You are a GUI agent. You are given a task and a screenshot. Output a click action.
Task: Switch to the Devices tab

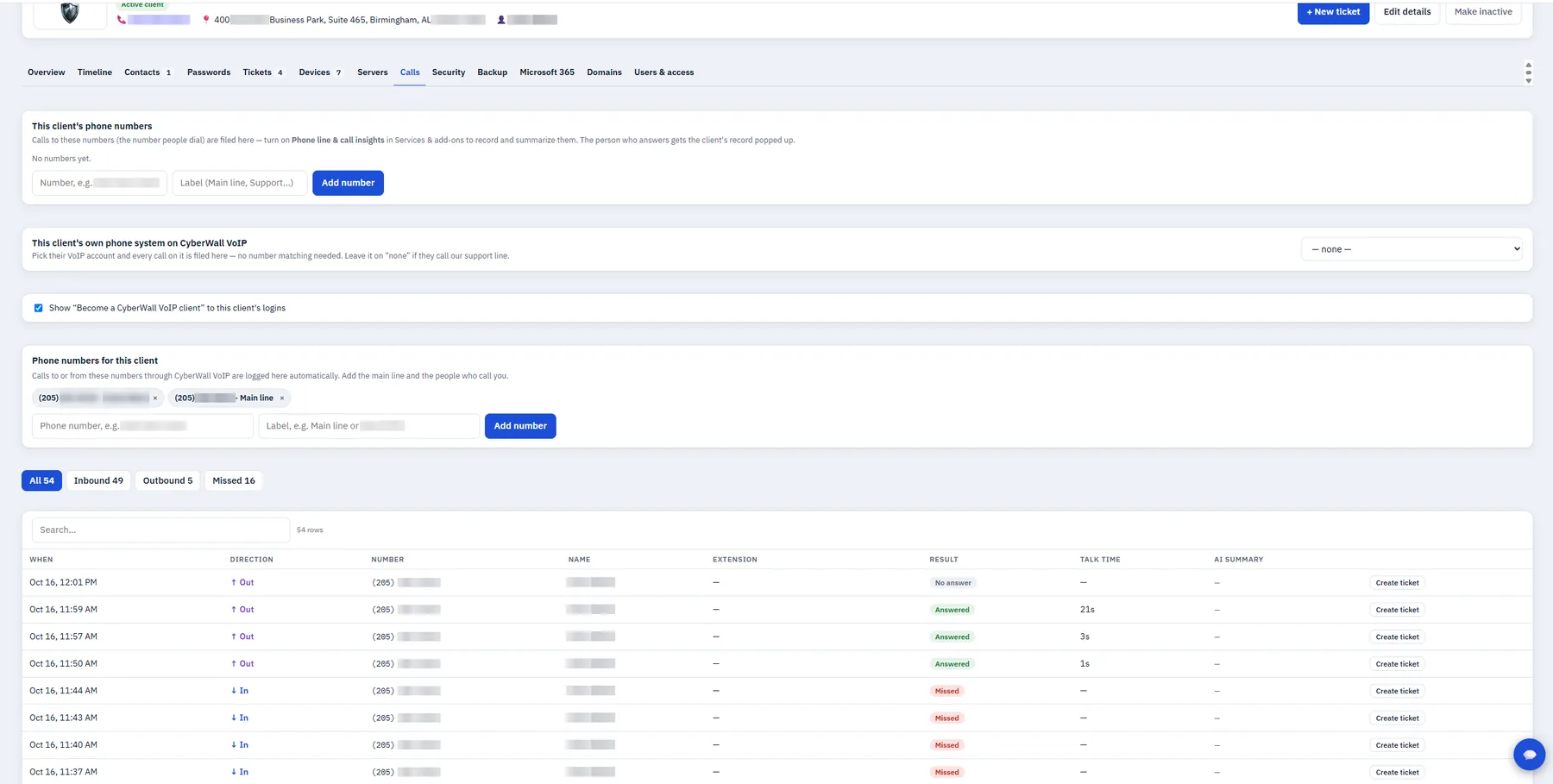(320, 72)
